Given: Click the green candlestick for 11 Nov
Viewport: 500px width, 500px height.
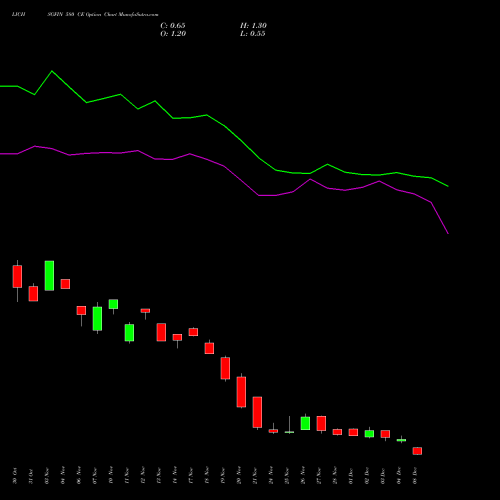Looking at the screenshot, I should (129, 333).
